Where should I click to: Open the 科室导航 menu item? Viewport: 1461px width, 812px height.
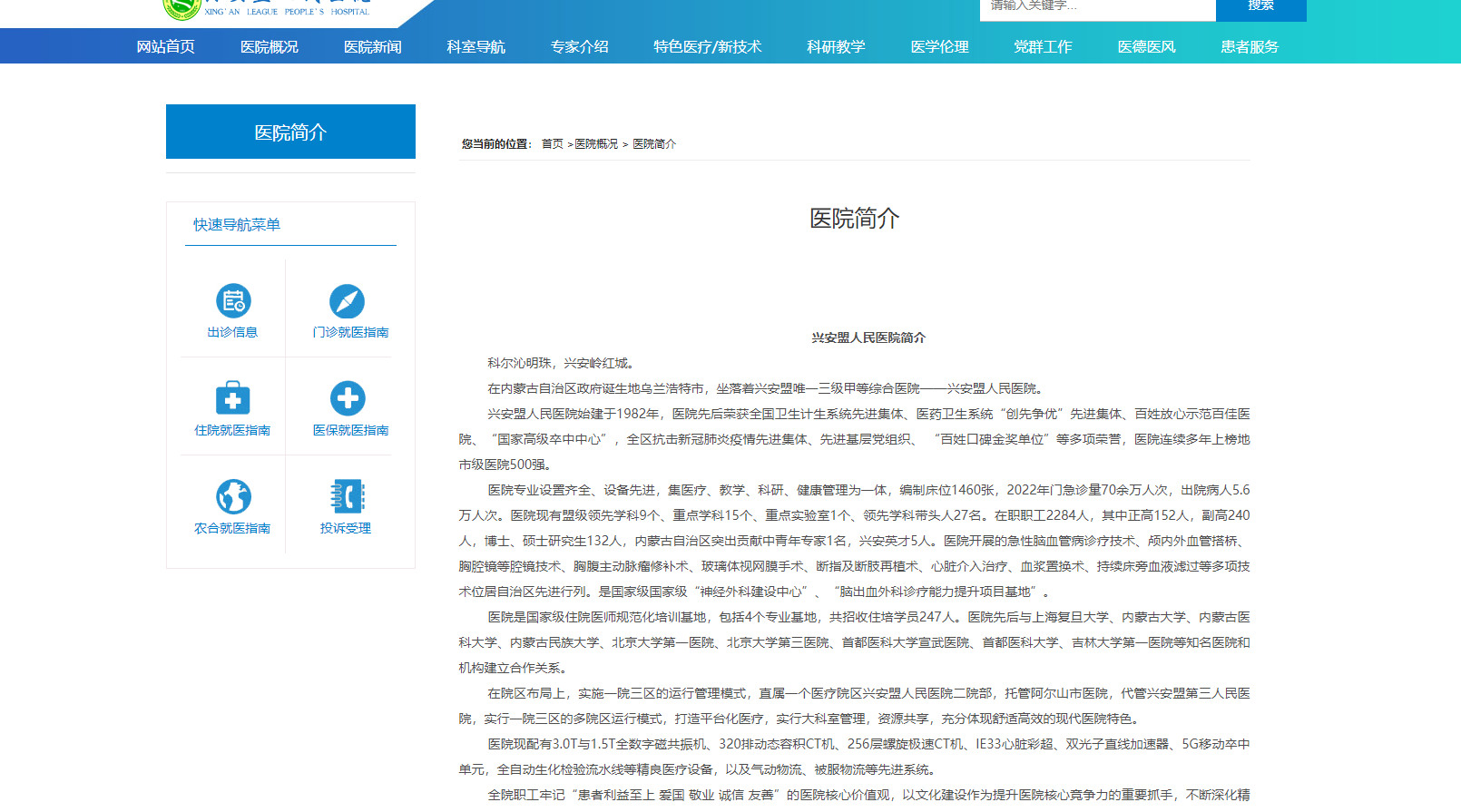click(x=476, y=46)
